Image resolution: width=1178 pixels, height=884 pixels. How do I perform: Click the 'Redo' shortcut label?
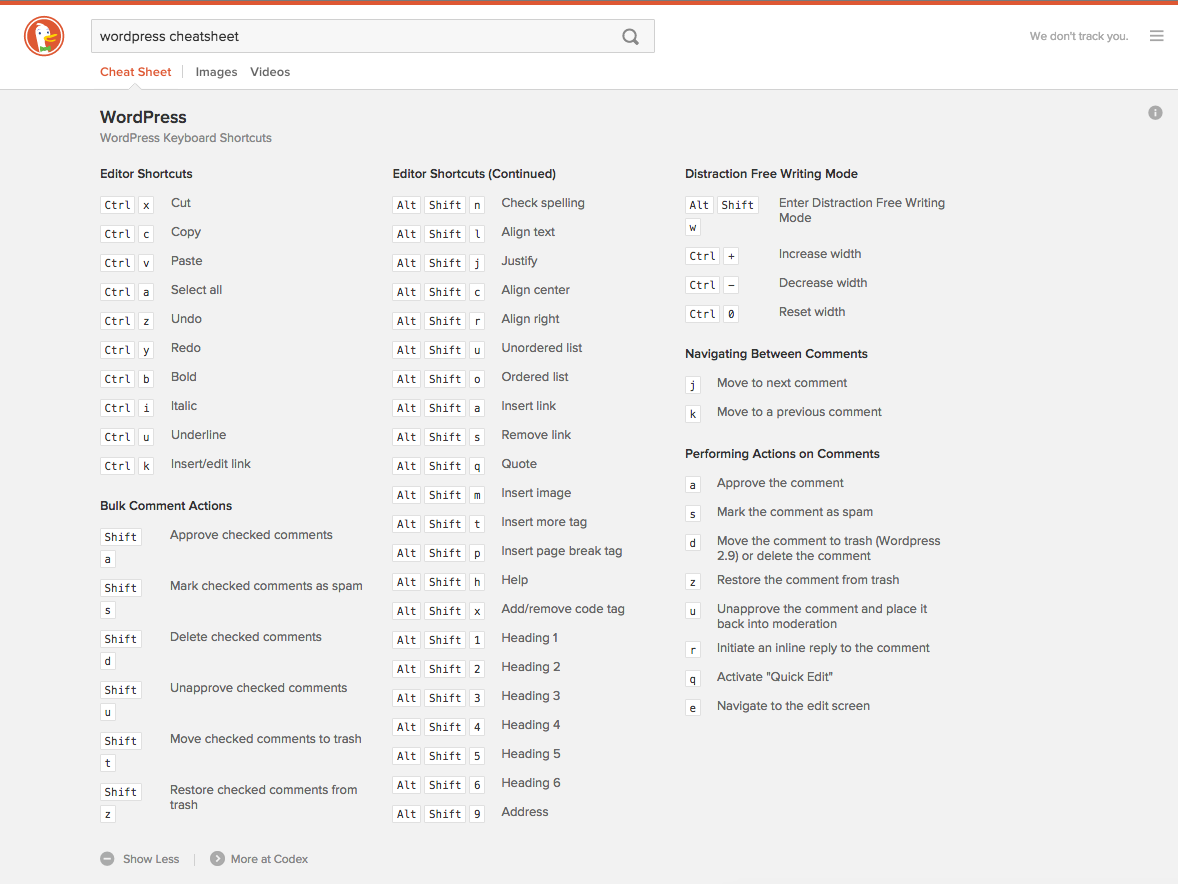[186, 348]
